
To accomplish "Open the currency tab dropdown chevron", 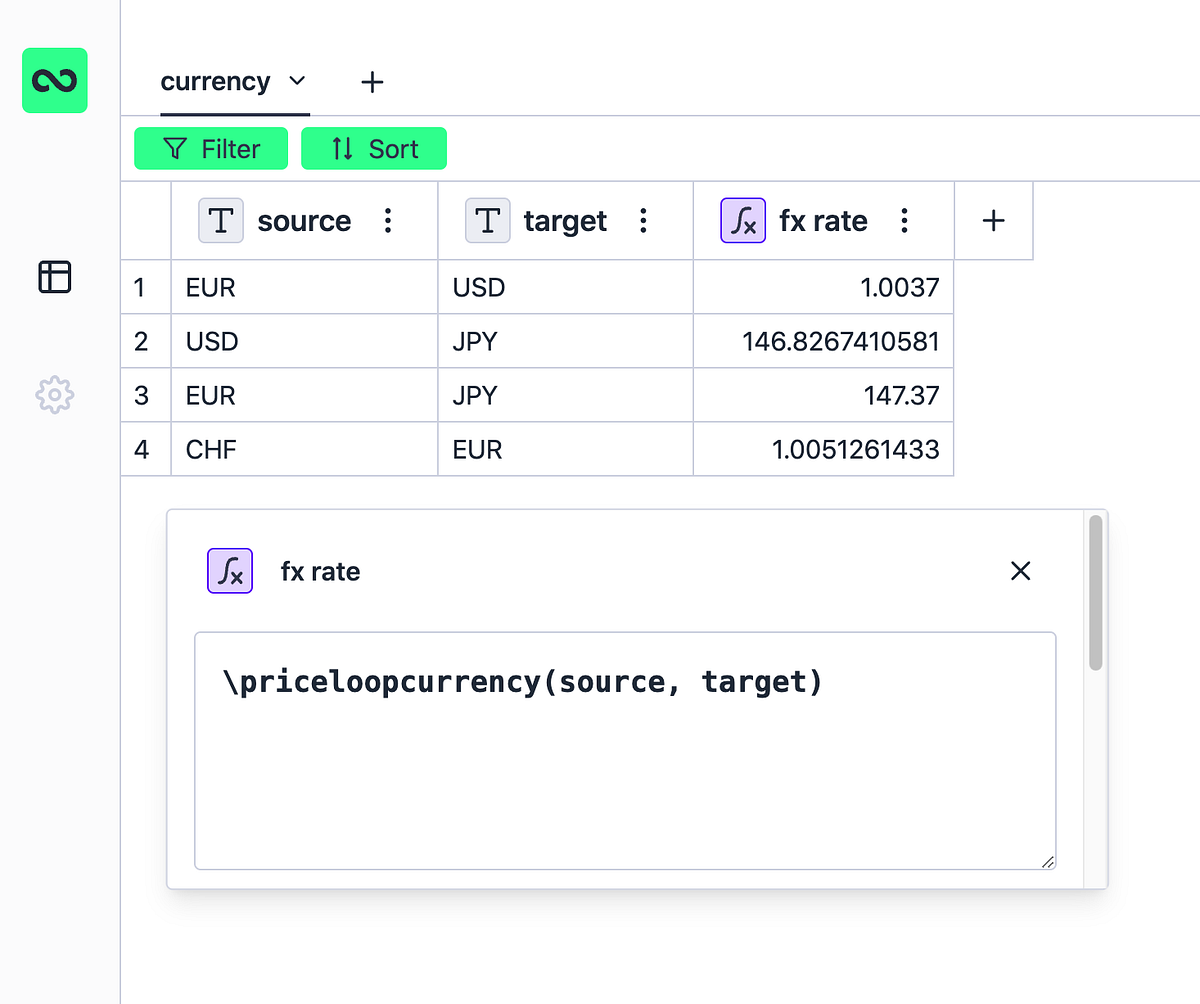I will tap(297, 82).
